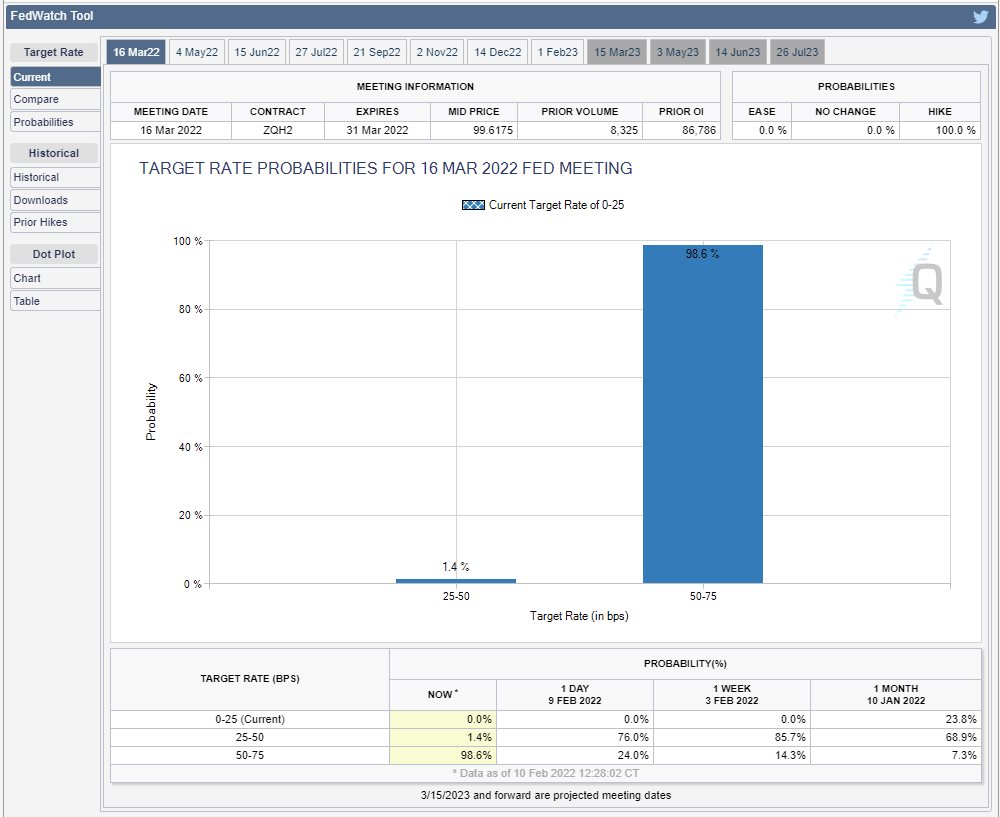
Task: Open the 2 Nov22 tab
Action: click(437, 52)
